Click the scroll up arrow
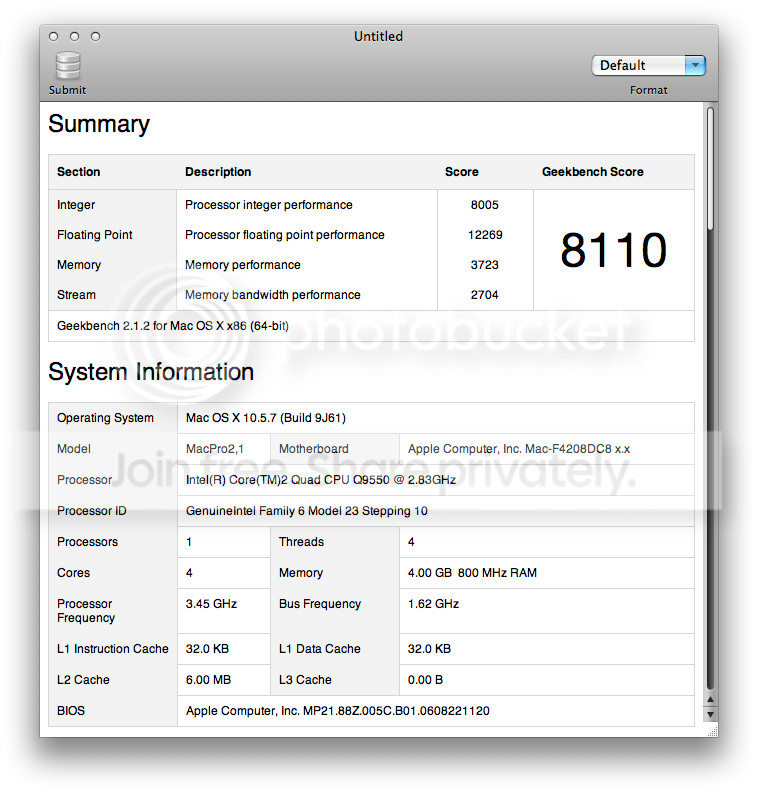The height and width of the screenshot is (792, 758). (710, 700)
